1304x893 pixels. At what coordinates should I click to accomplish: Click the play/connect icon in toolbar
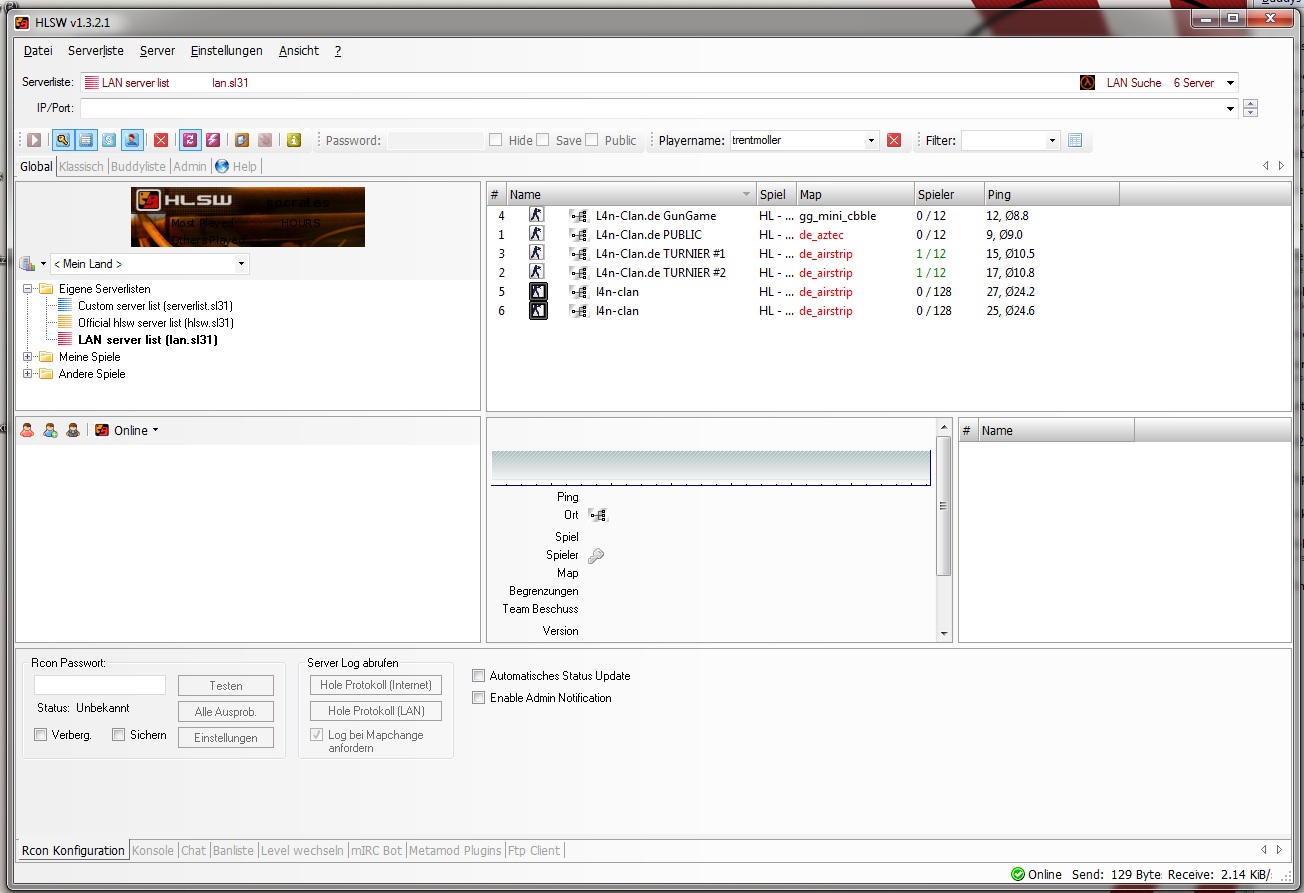coord(34,141)
